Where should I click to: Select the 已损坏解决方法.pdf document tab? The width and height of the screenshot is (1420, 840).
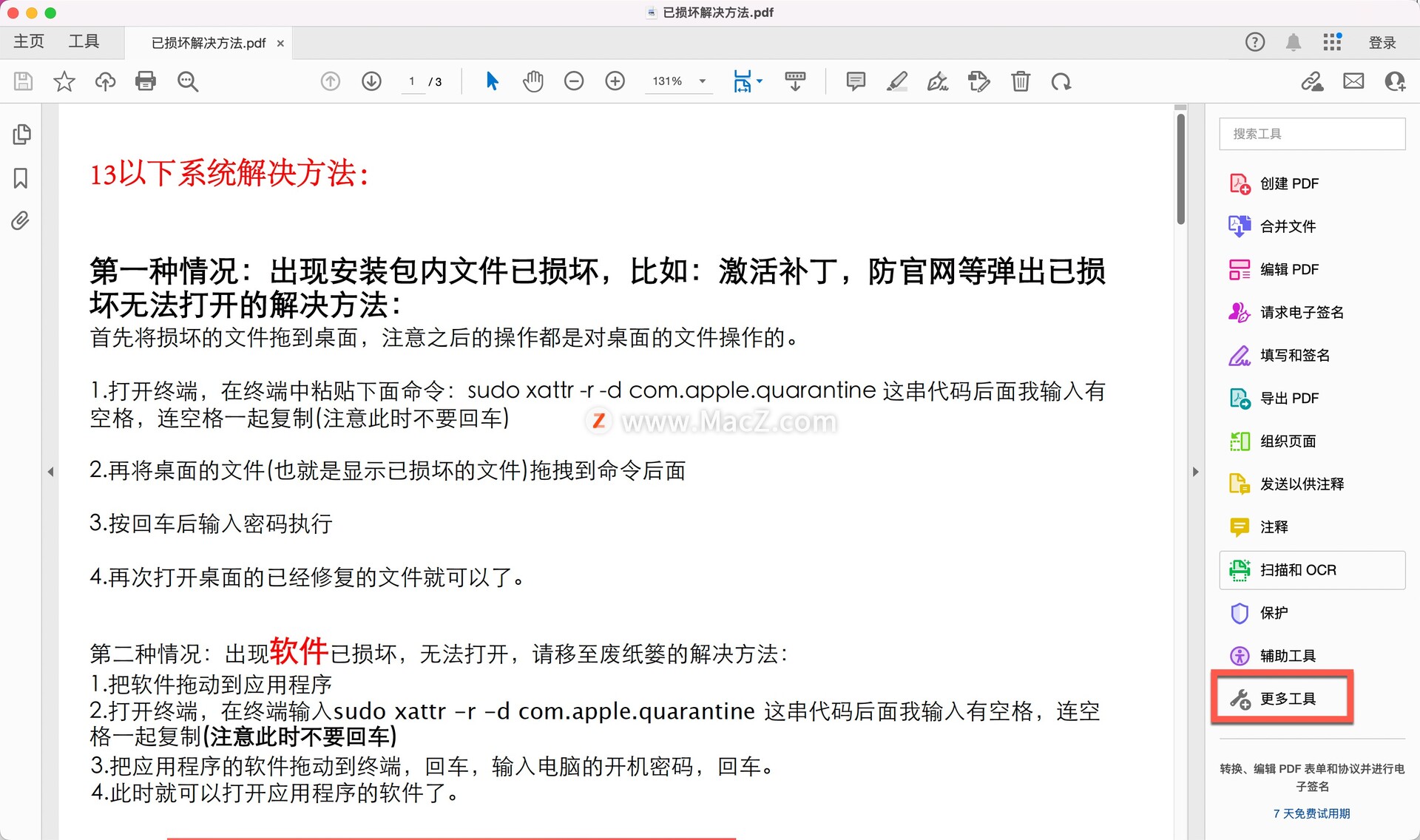click(209, 43)
